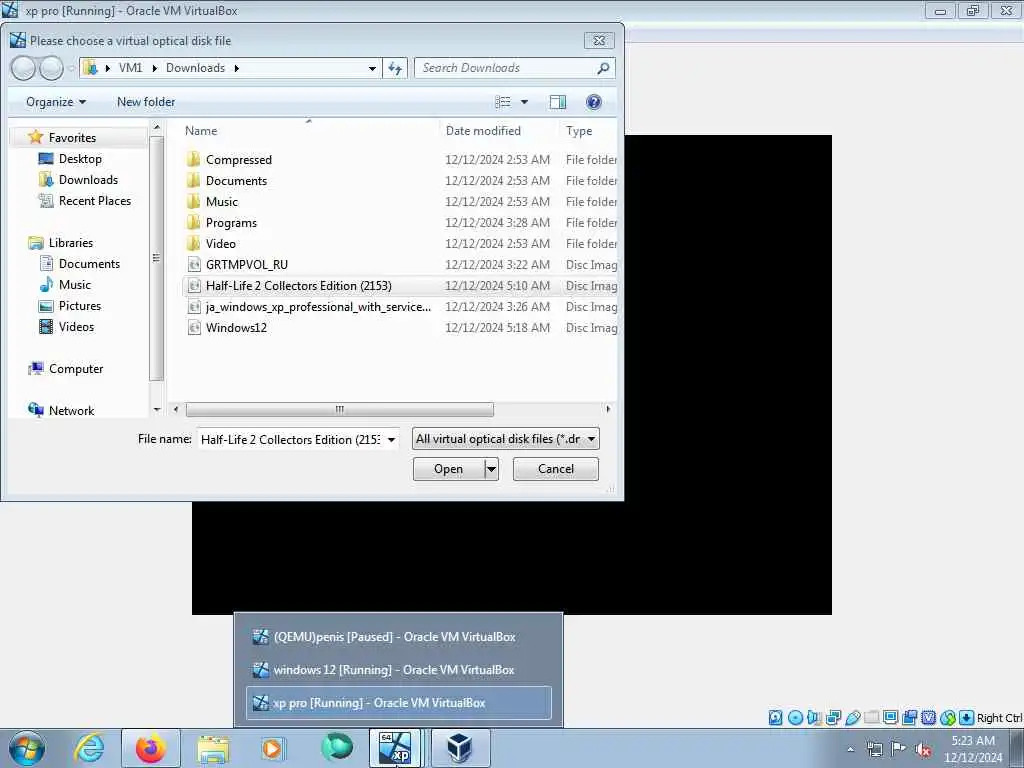Click the VirtualBox recording status indicator
Image resolution: width=1024 pixels, height=768 pixels.
coord(909,718)
